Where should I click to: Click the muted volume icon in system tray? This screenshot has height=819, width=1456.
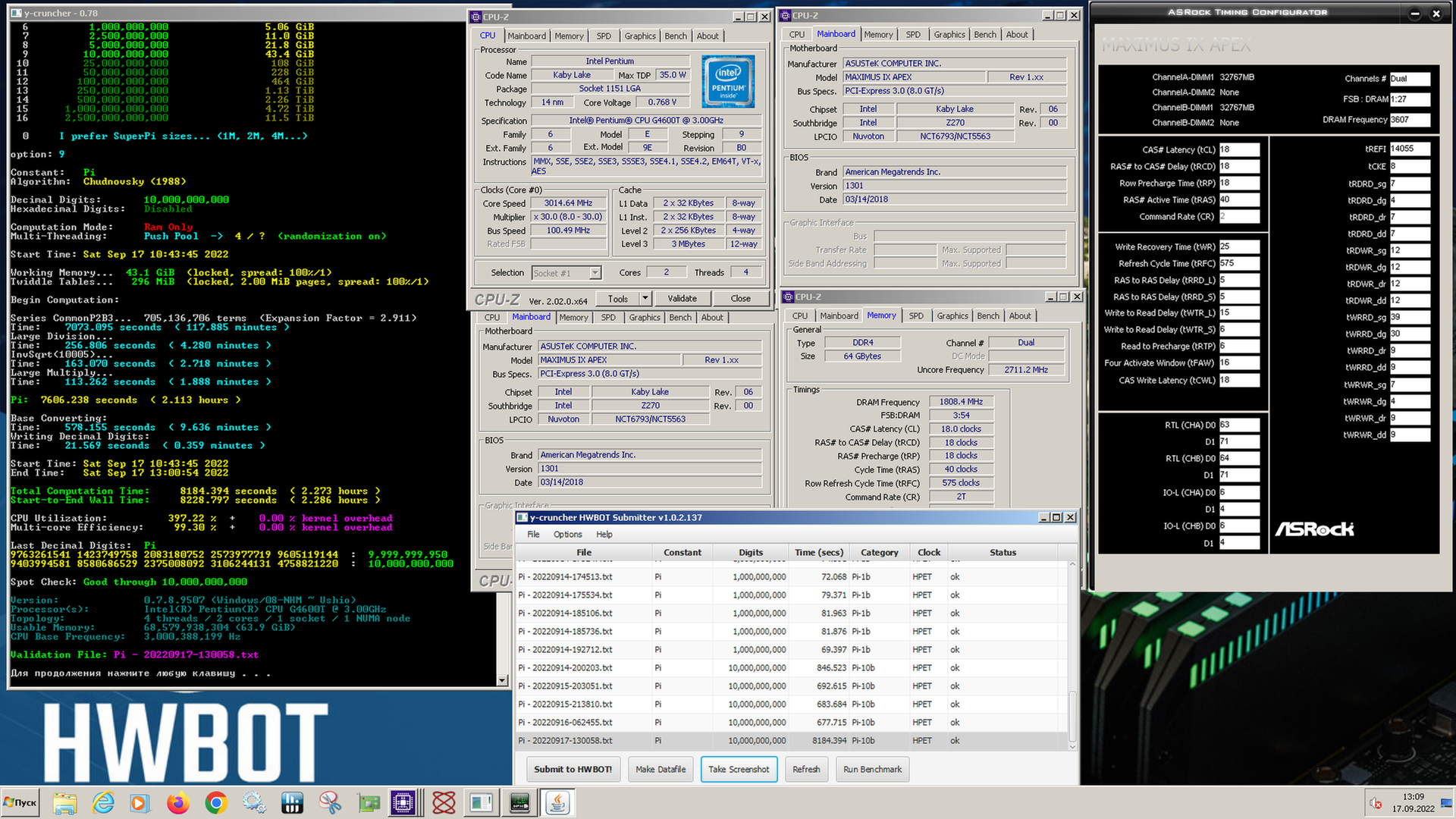pyautogui.click(x=1376, y=803)
